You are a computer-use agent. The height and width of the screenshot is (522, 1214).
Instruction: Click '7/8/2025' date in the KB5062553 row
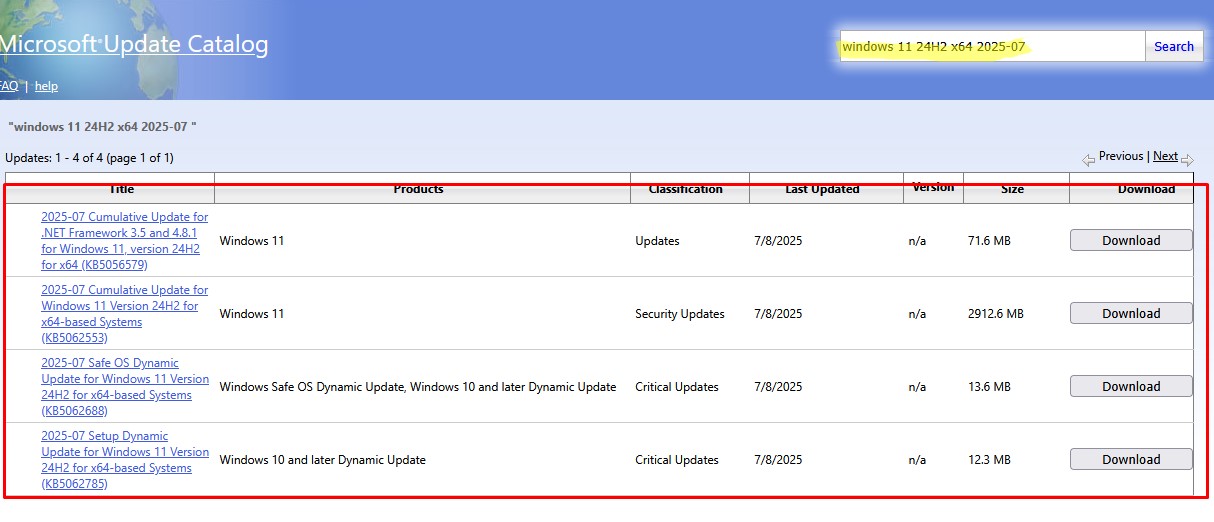tap(778, 314)
